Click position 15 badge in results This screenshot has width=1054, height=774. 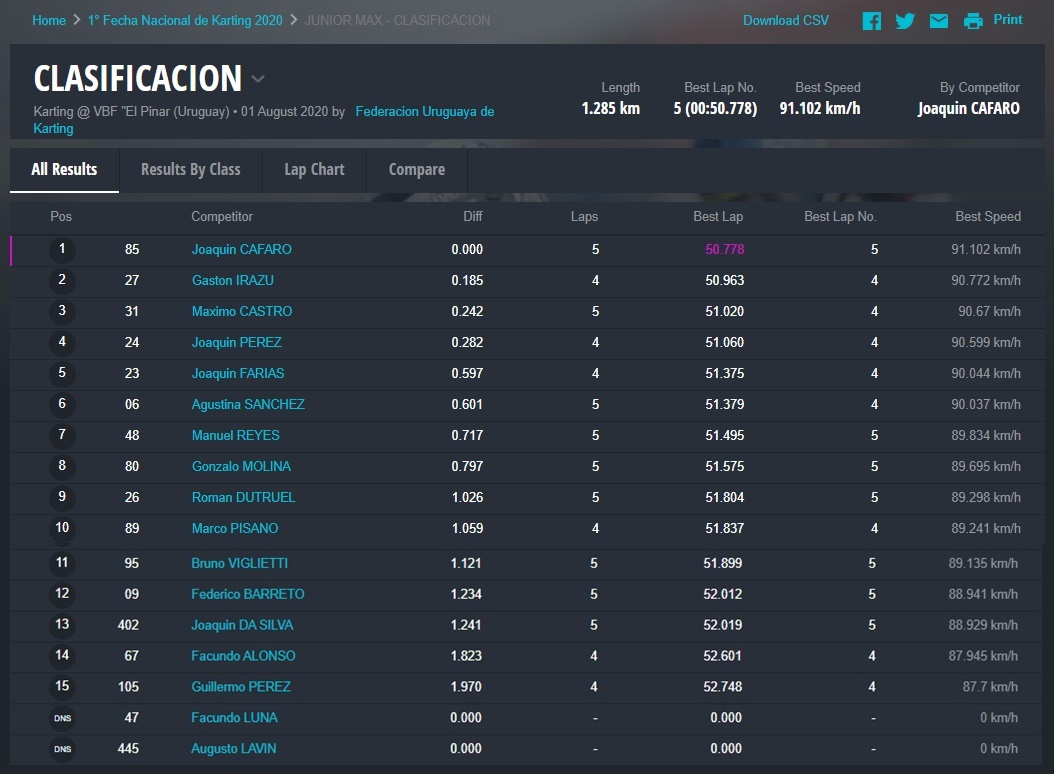62,687
